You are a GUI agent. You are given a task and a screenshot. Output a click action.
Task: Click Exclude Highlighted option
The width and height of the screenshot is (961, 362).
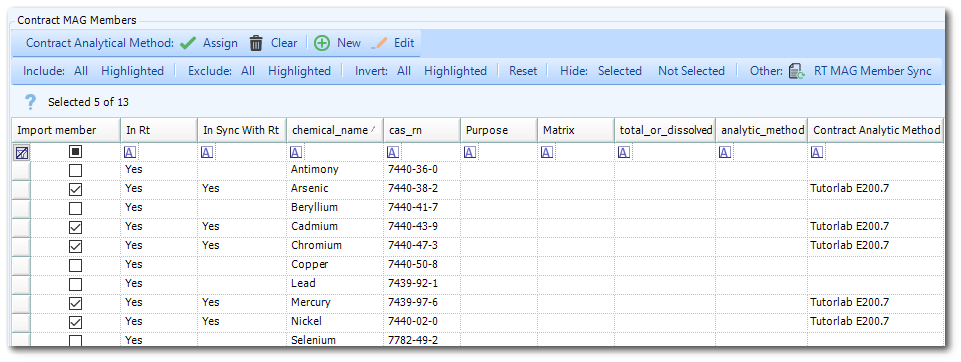point(299,71)
